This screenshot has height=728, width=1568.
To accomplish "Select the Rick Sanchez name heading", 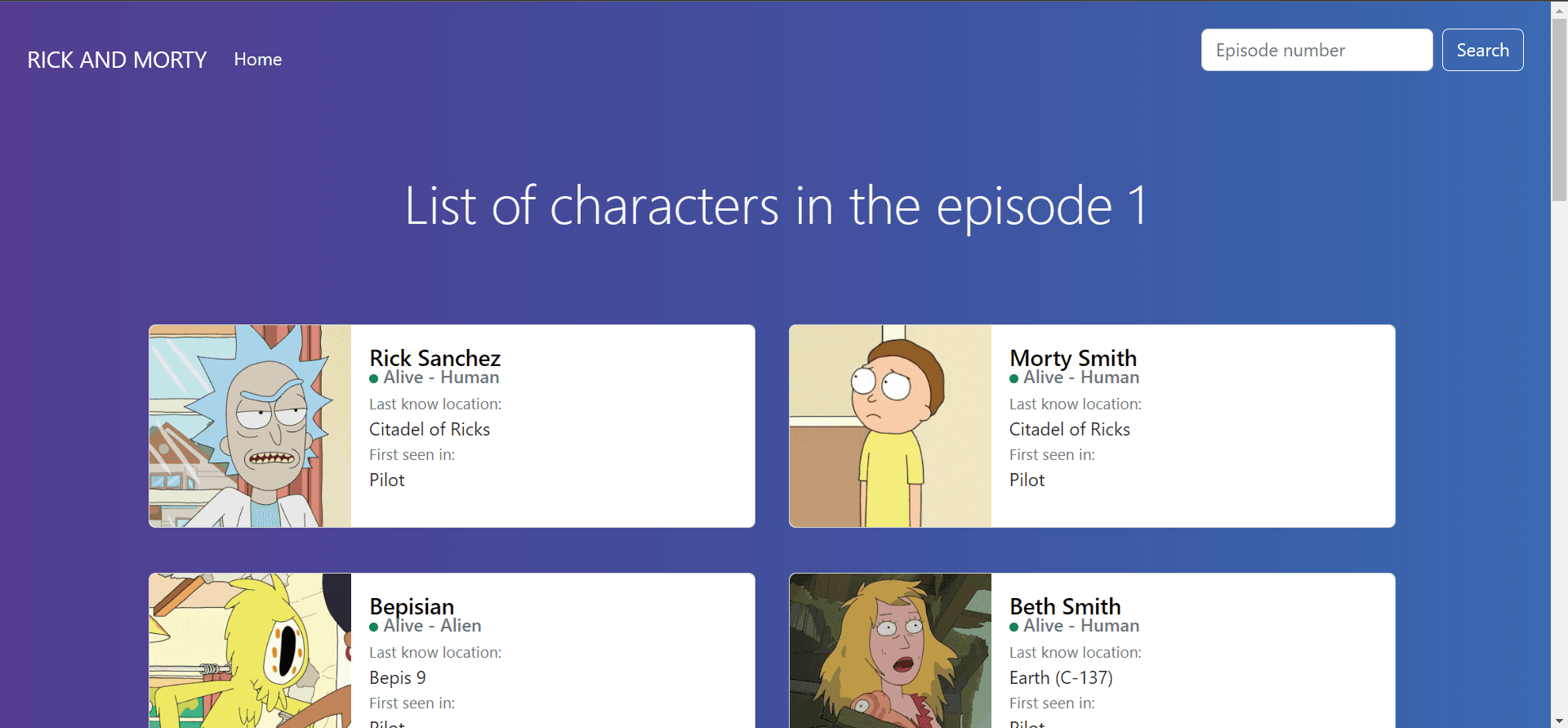I will click(x=434, y=358).
